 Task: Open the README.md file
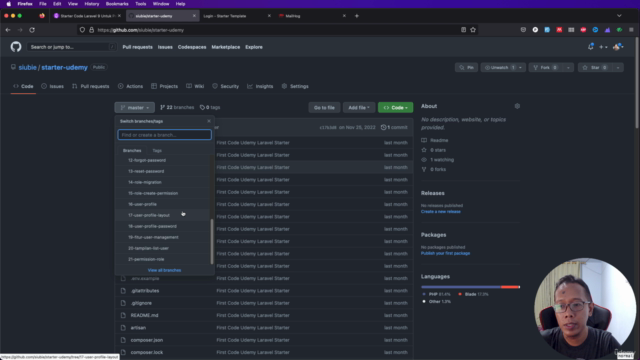pos(144,315)
